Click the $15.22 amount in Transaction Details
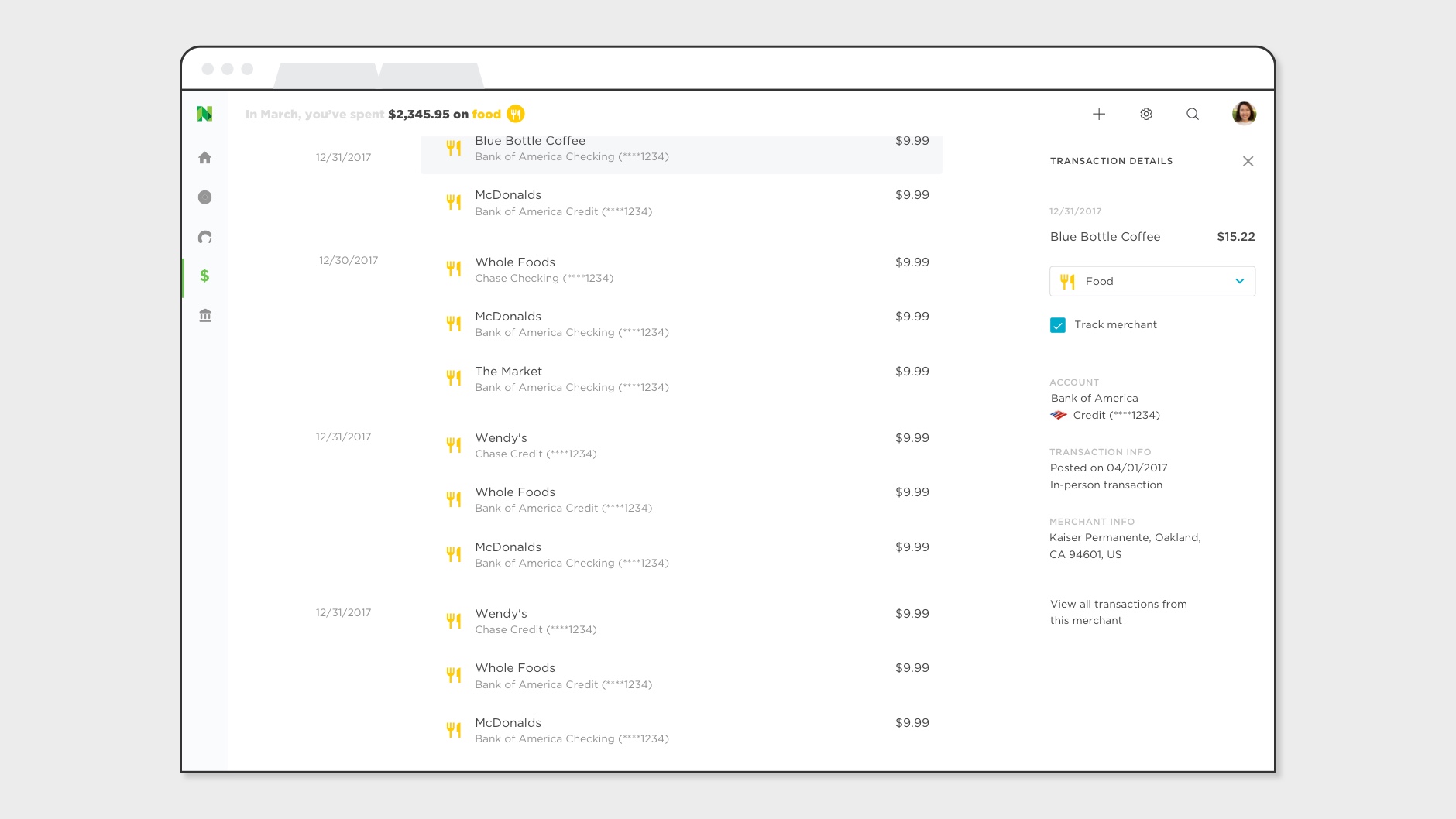Viewport: 1456px width, 819px height. tap(1236, 237)
